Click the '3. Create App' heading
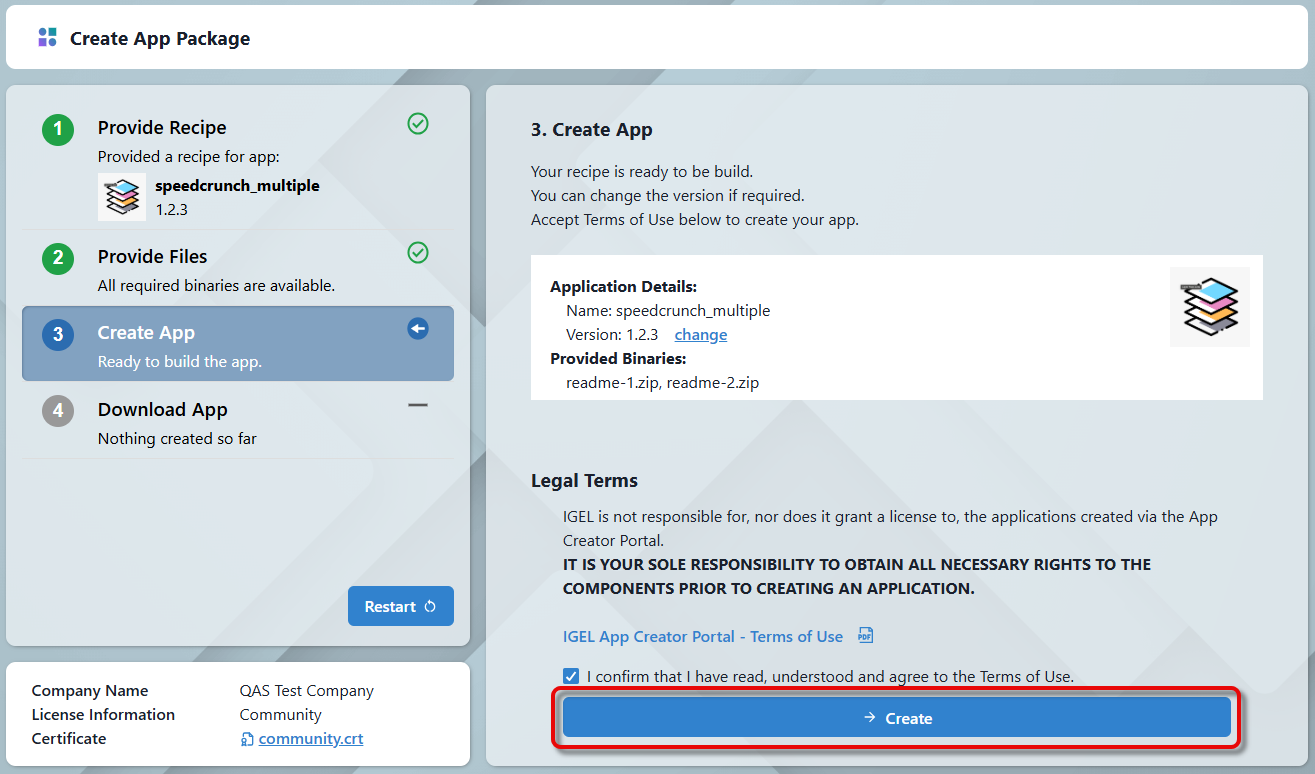This screenshot has width=1315, height=774. coord(592,130)
